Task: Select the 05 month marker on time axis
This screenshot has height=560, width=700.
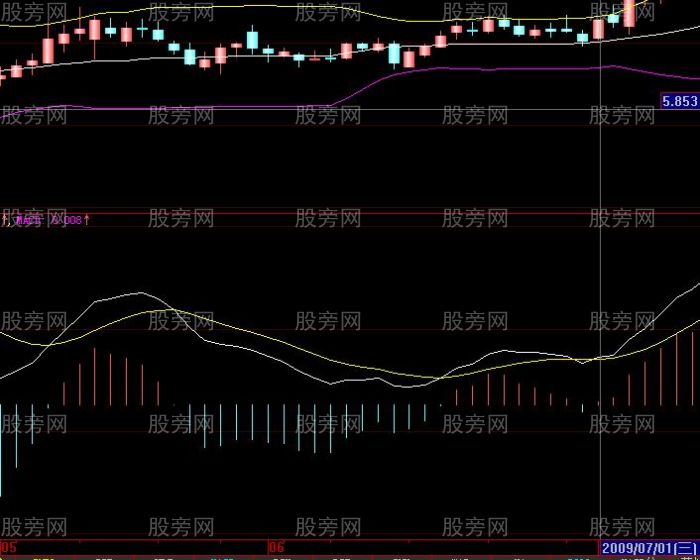Action: point(9,547)
